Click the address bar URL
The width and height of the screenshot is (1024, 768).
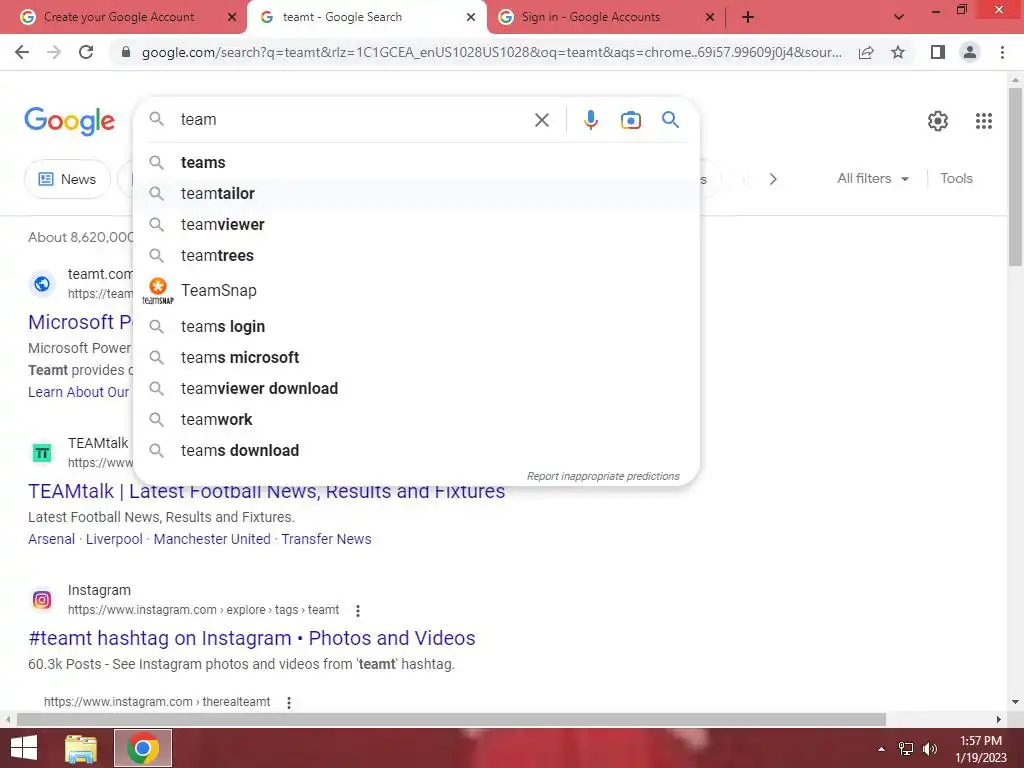coord(491,52)
